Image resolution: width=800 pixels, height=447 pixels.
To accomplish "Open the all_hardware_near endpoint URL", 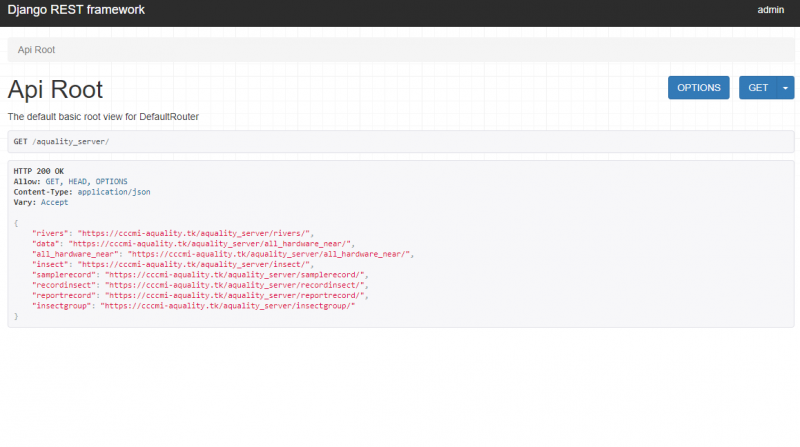I will [x=268, y=254].
